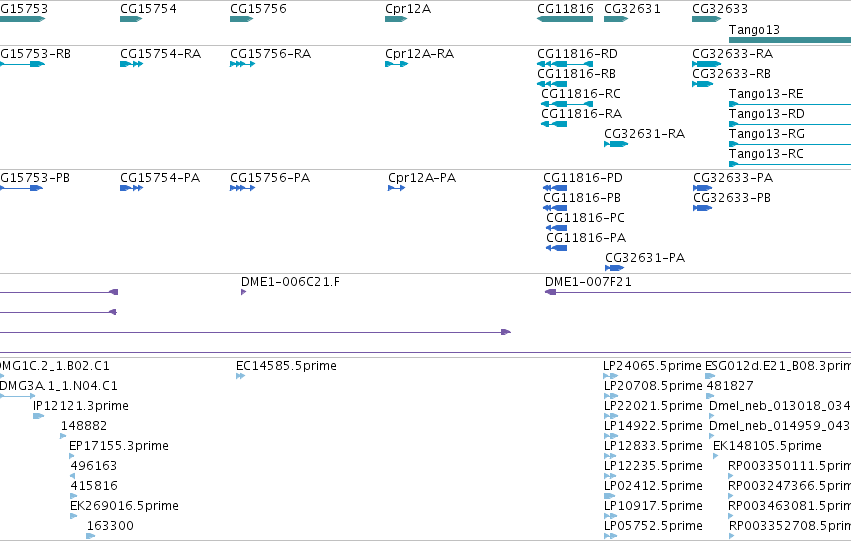Image resolution: width=851 pixels, height=541 pixels.
Task: Select CG11816-RB transcript label
Action: 576,74
